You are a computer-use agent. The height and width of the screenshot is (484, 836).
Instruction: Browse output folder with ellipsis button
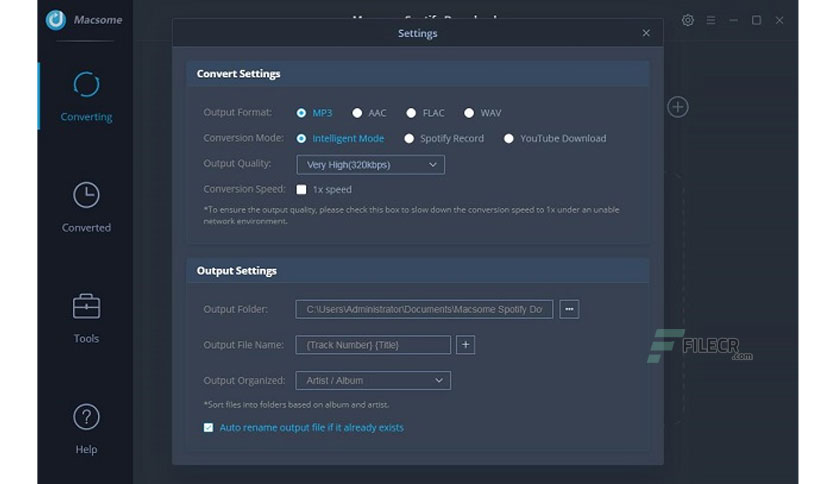(569, 309)
